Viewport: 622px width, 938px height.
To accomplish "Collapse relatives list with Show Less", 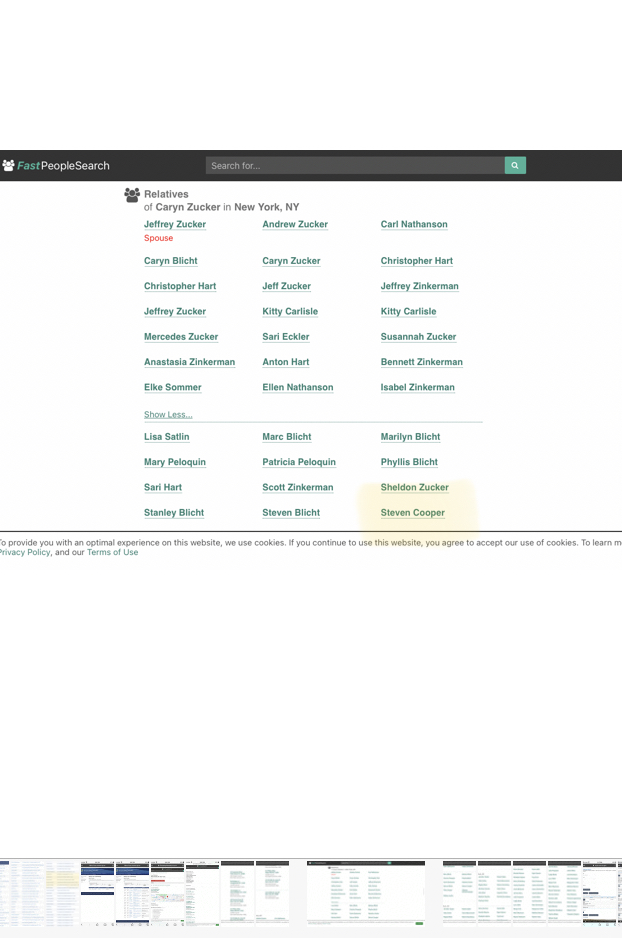I will coord(168,415).
